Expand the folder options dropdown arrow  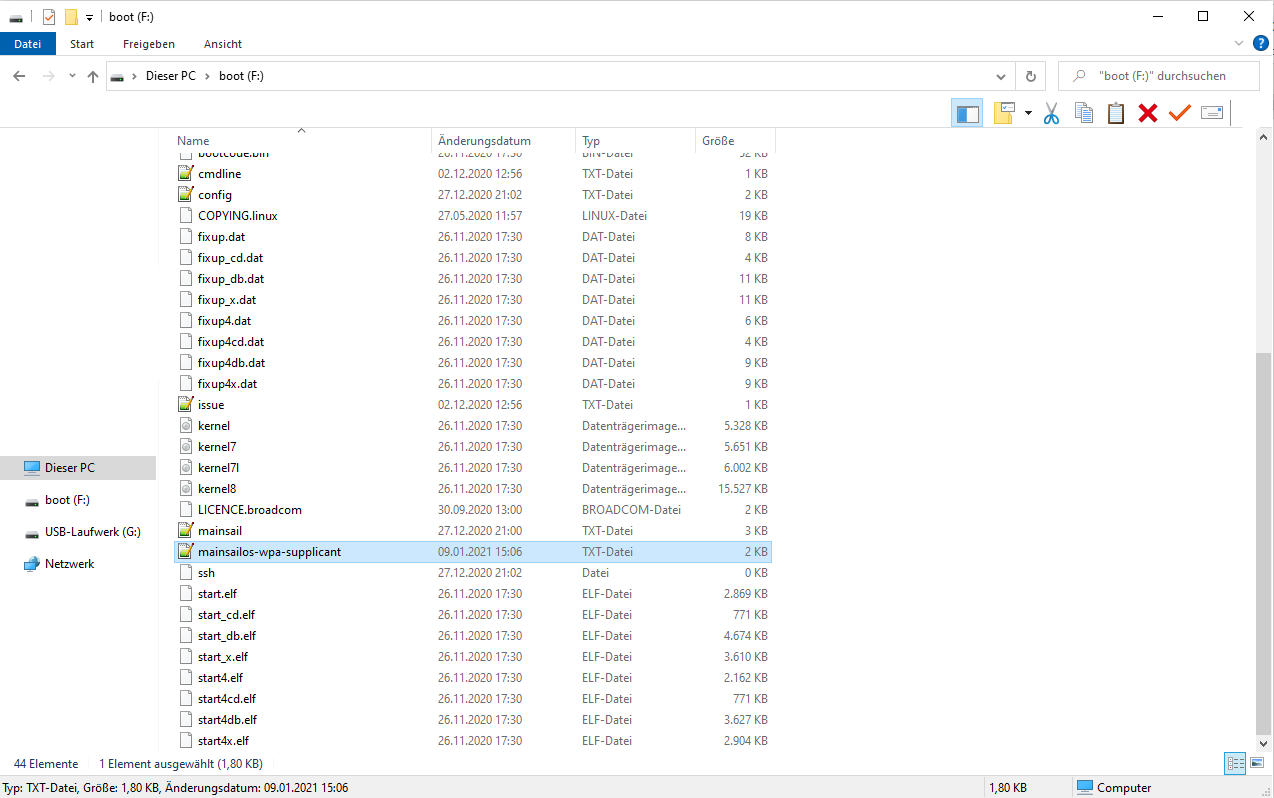[1028, 113]
